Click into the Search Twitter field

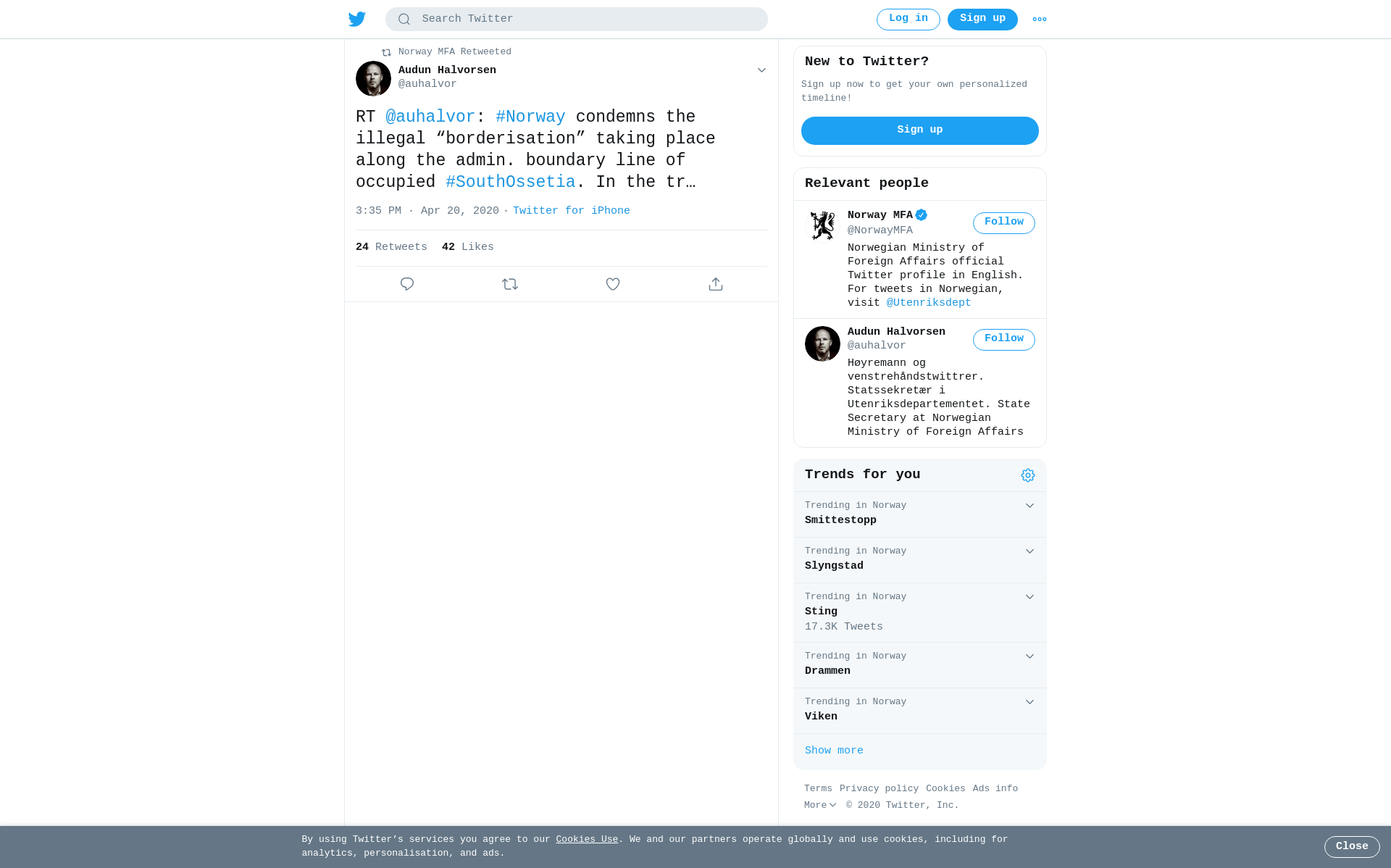point(577,20)
